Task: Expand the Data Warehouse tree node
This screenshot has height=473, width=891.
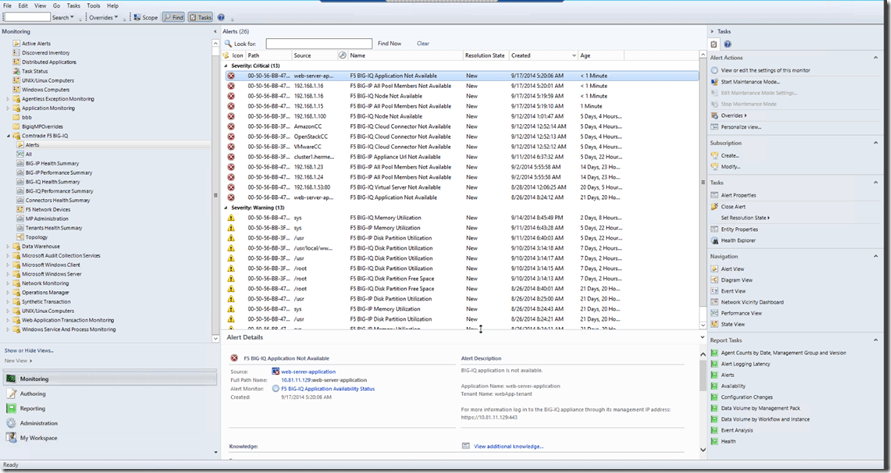Action: (x=8, y=246)
